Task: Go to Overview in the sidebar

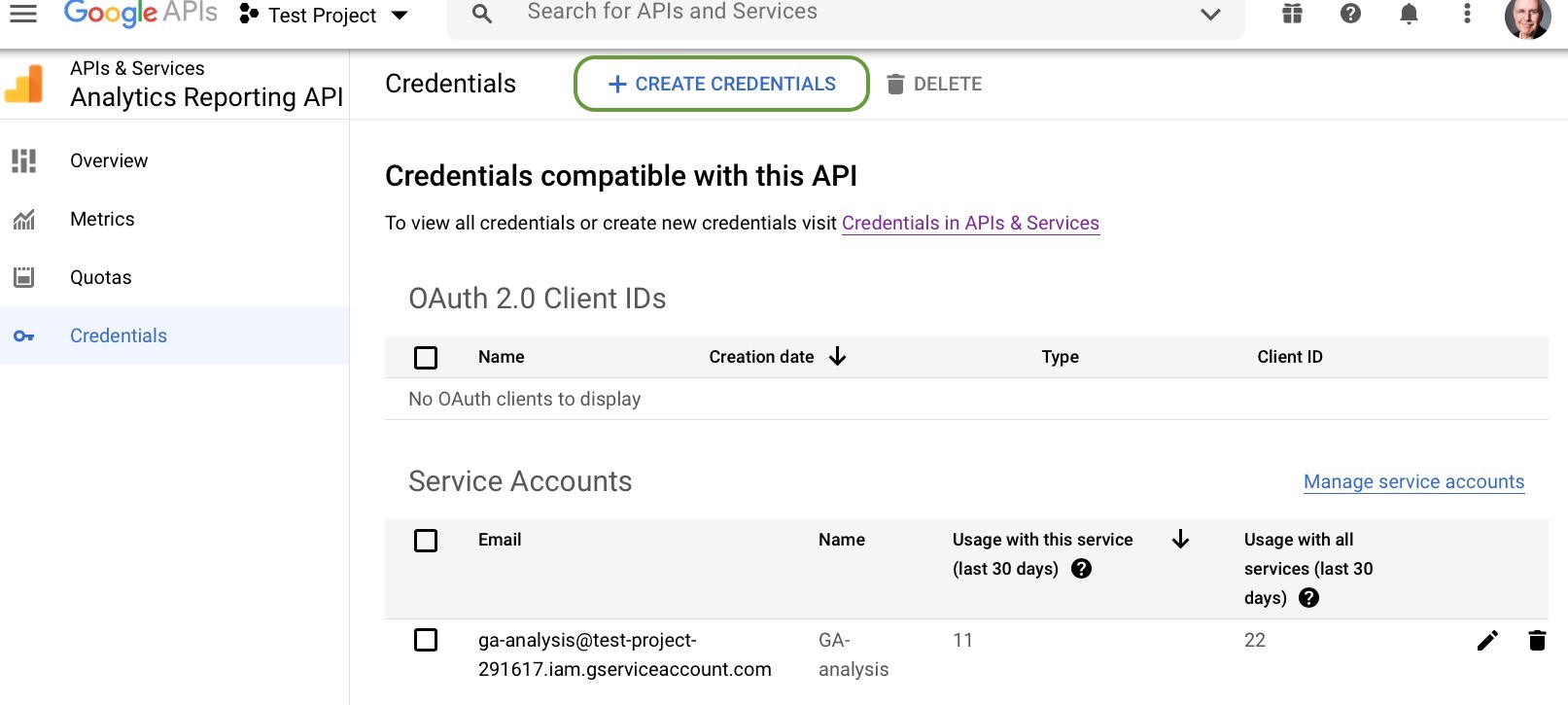Action: (x=109, y=160)
